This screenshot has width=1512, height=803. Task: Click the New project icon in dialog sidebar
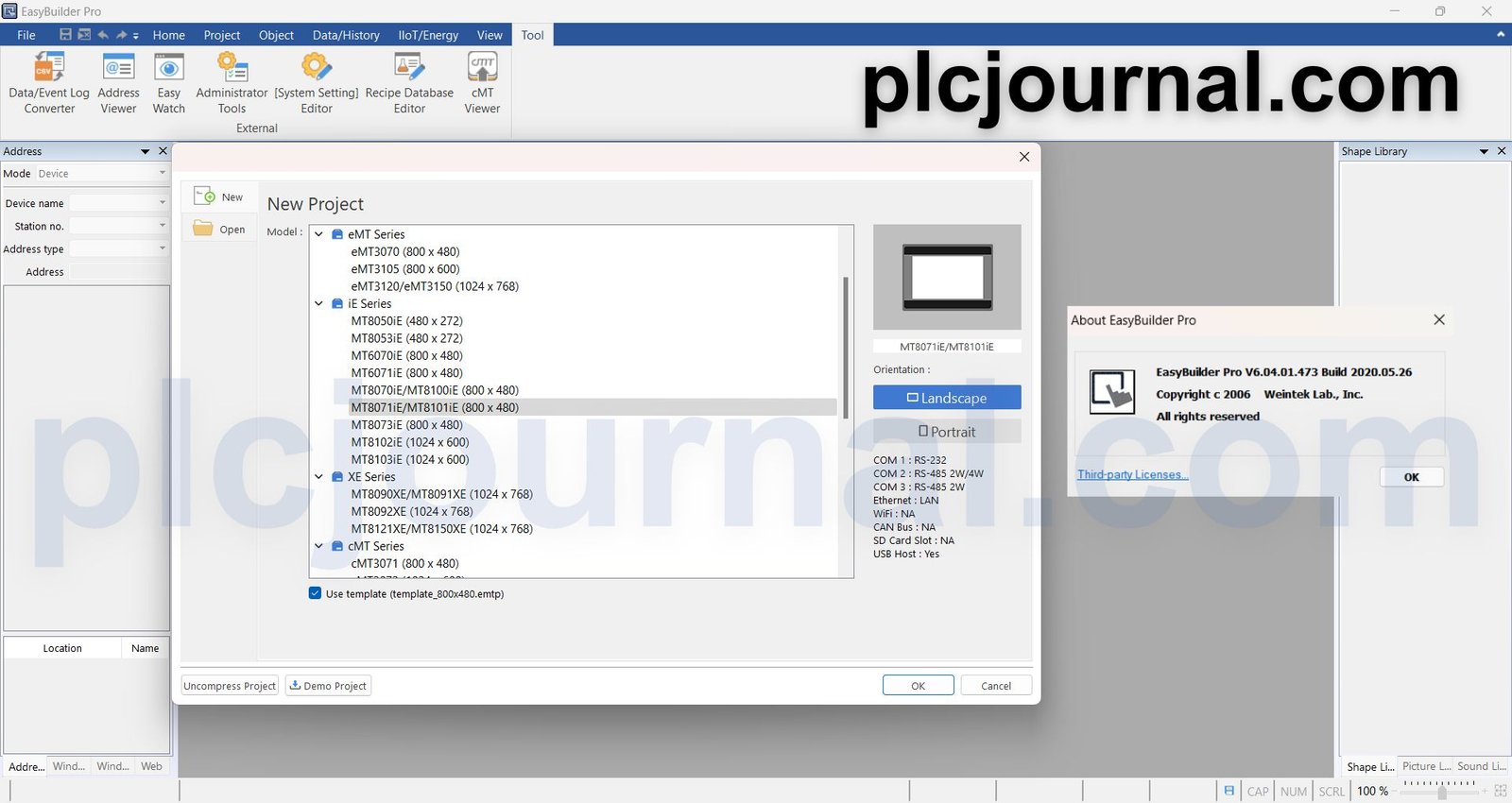pyautogui.click(x=204, y=196)
